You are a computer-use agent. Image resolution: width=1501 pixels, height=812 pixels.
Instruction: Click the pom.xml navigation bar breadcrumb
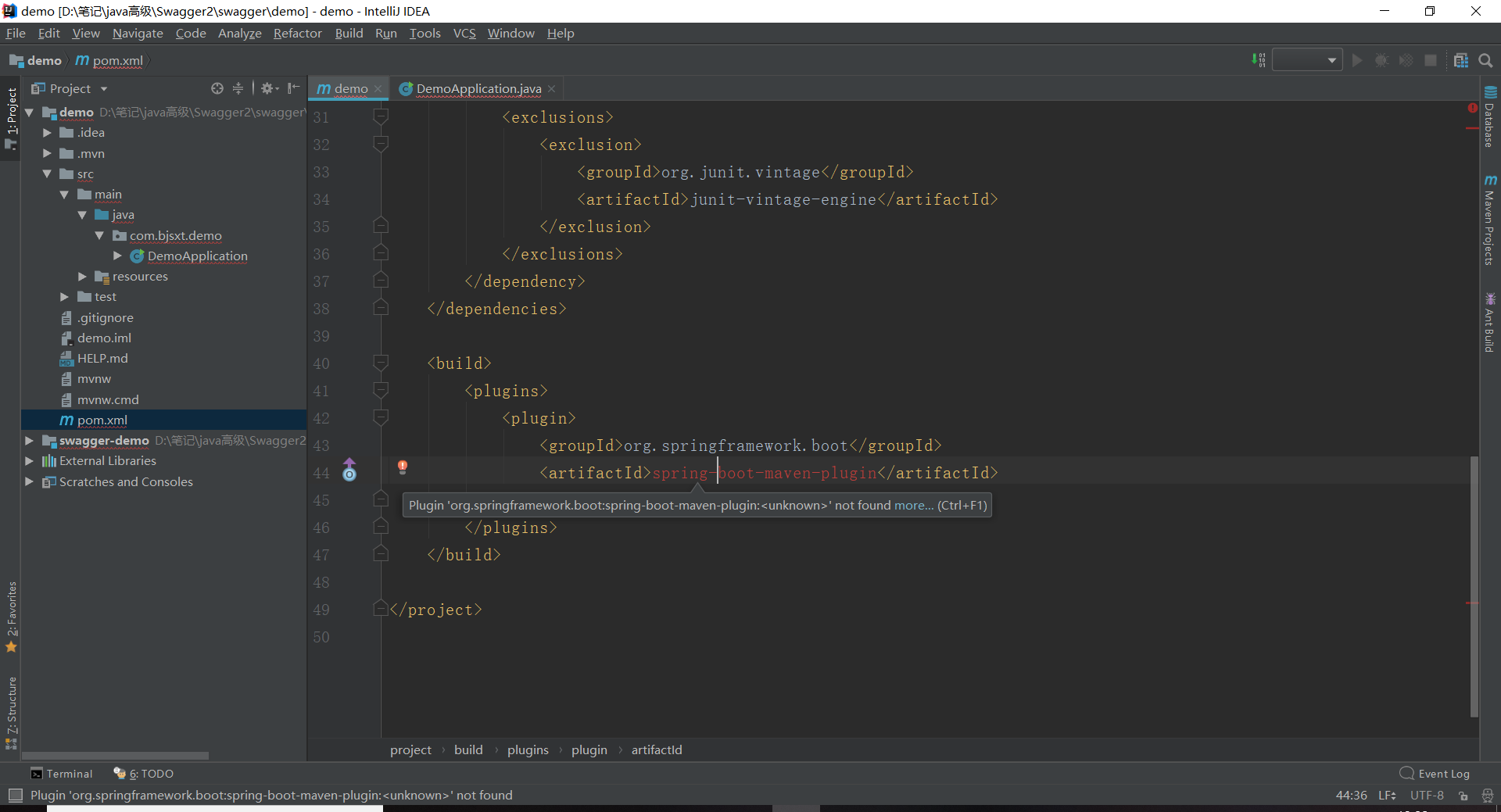[110, 60]
